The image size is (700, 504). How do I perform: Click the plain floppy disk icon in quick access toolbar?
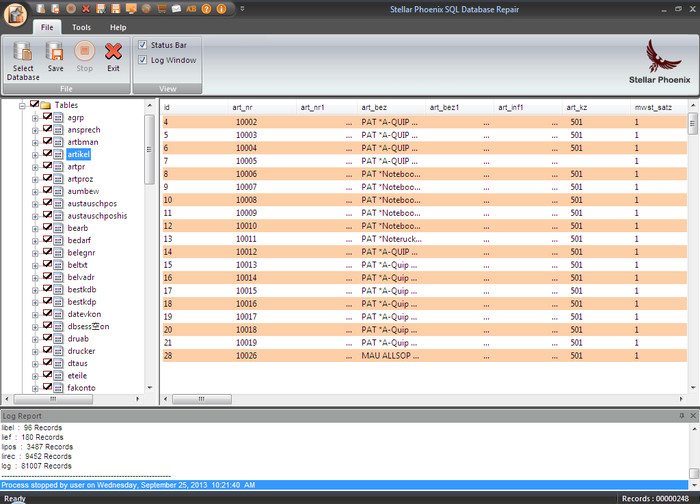116,8
